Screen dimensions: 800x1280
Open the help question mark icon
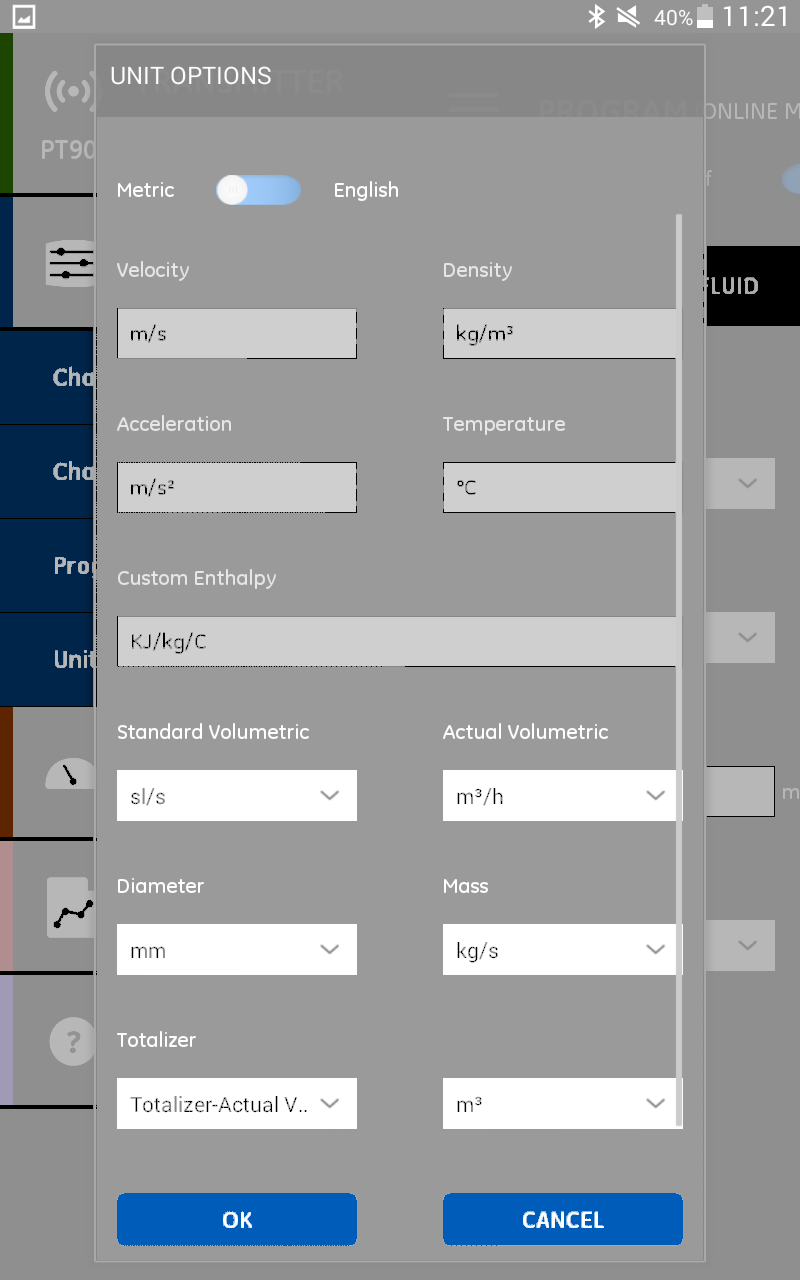coord(72,1041)
